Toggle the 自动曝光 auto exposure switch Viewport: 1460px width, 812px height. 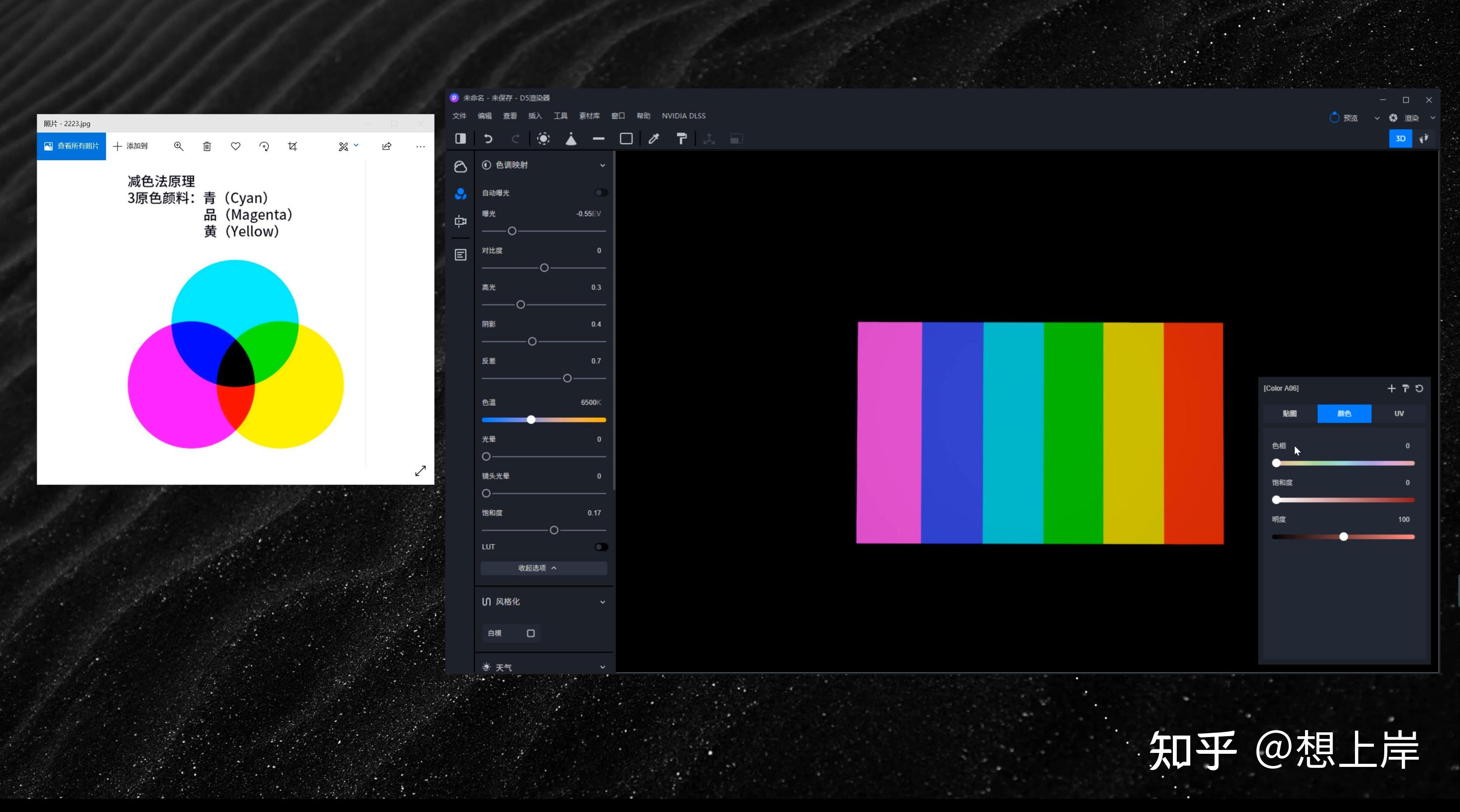(602, 193)
